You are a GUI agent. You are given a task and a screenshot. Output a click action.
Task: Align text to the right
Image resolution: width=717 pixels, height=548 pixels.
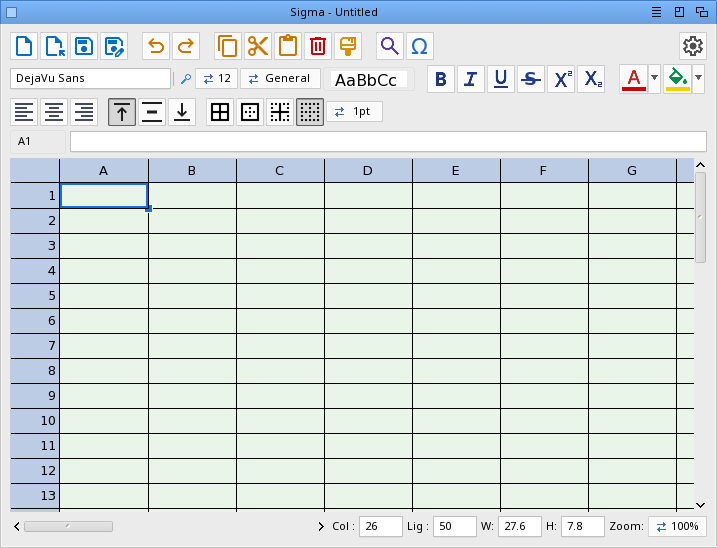coord(84,112)
